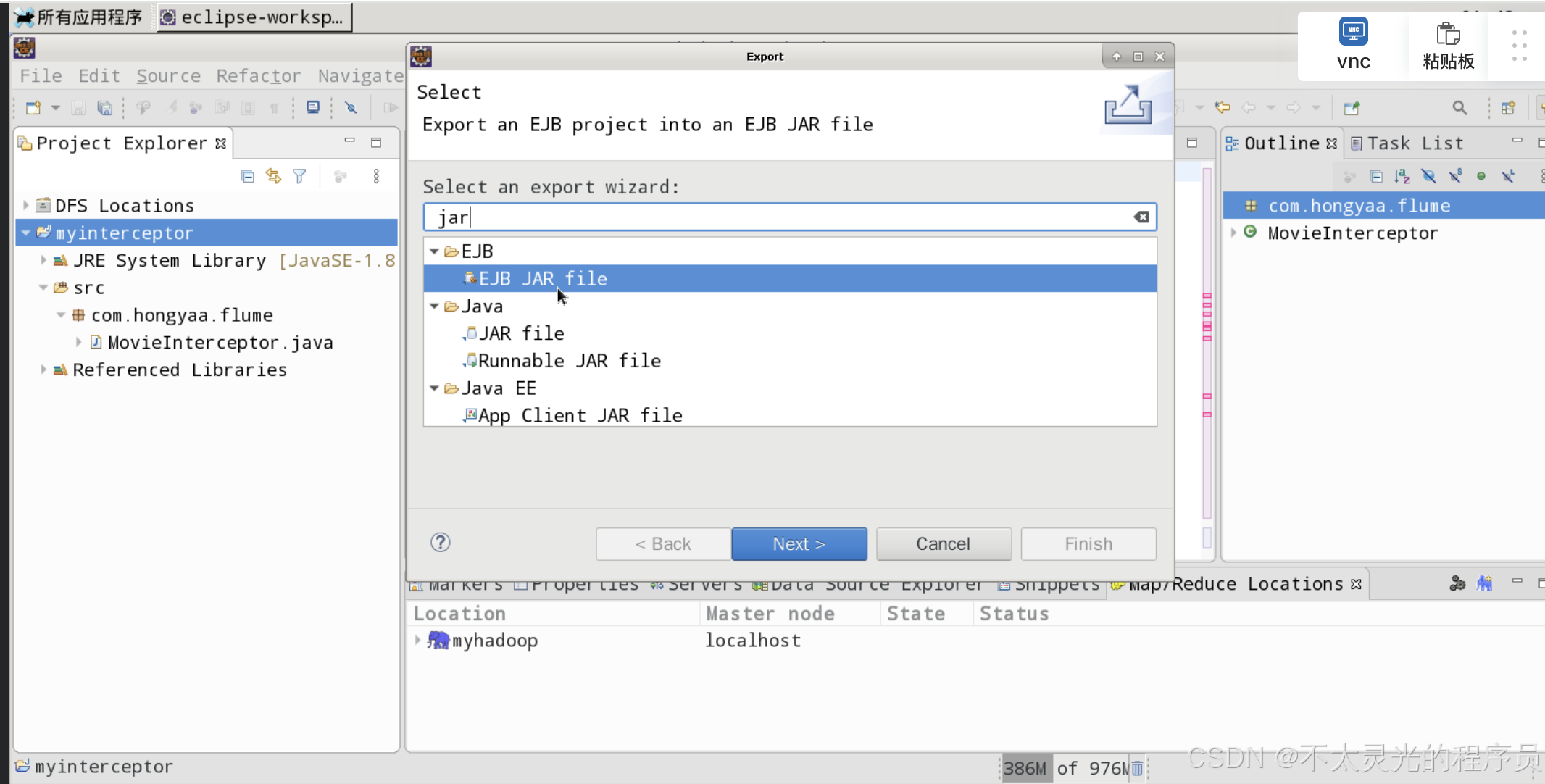Click the EJB JAR file export wizard icon
Screen dimensions: 1545x784
pyautogui.click(x=467, y=278)
